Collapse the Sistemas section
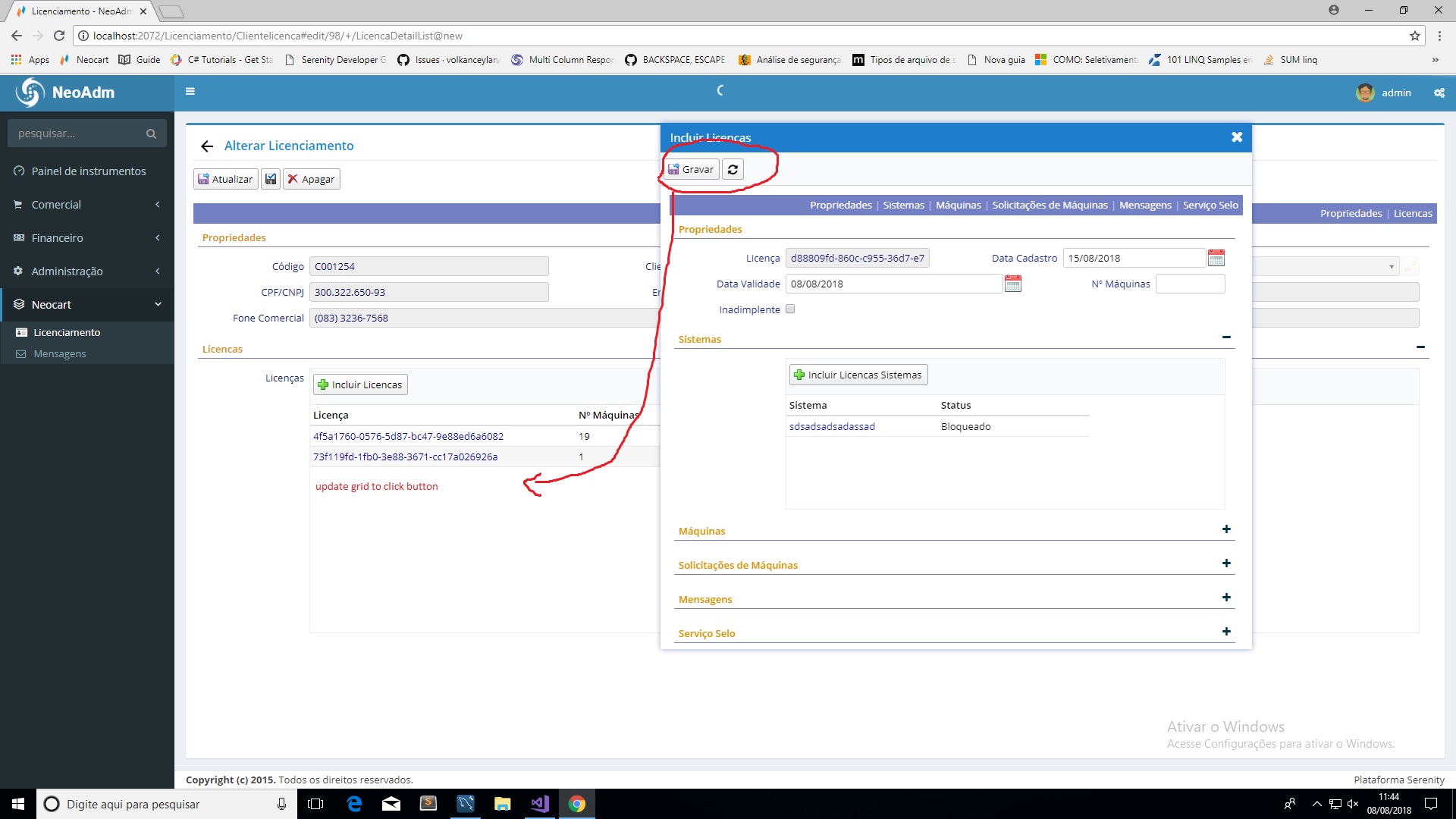This screenshot has height=819, width=1456. pyautogui.click(x=1226, y=337)
